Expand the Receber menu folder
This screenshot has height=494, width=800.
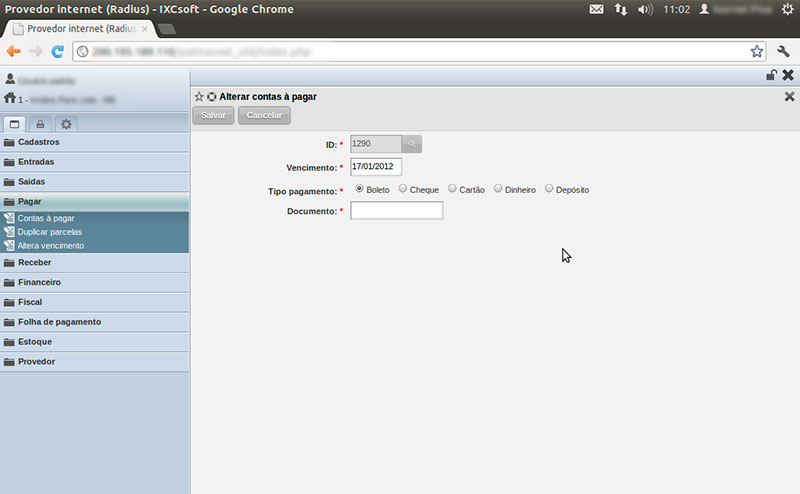point(94,262)
